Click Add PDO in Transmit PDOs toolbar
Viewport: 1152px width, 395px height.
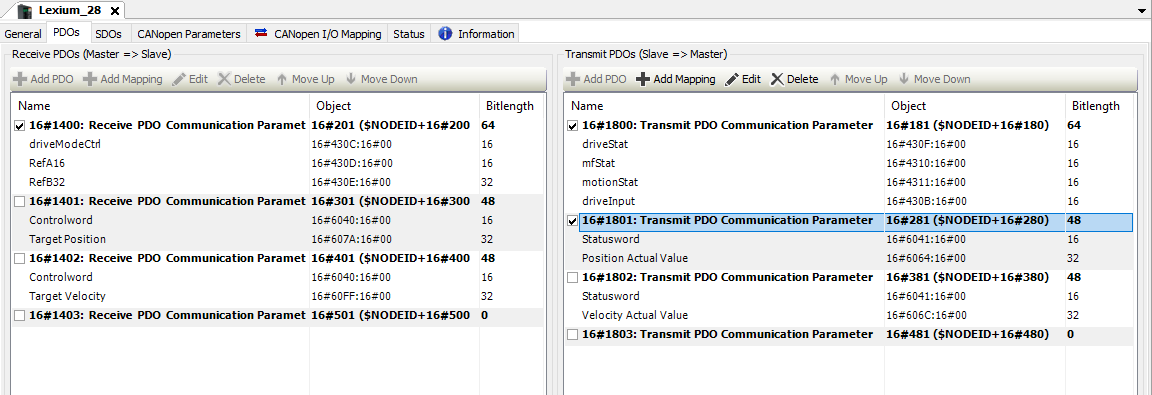(x=597, y=79)
